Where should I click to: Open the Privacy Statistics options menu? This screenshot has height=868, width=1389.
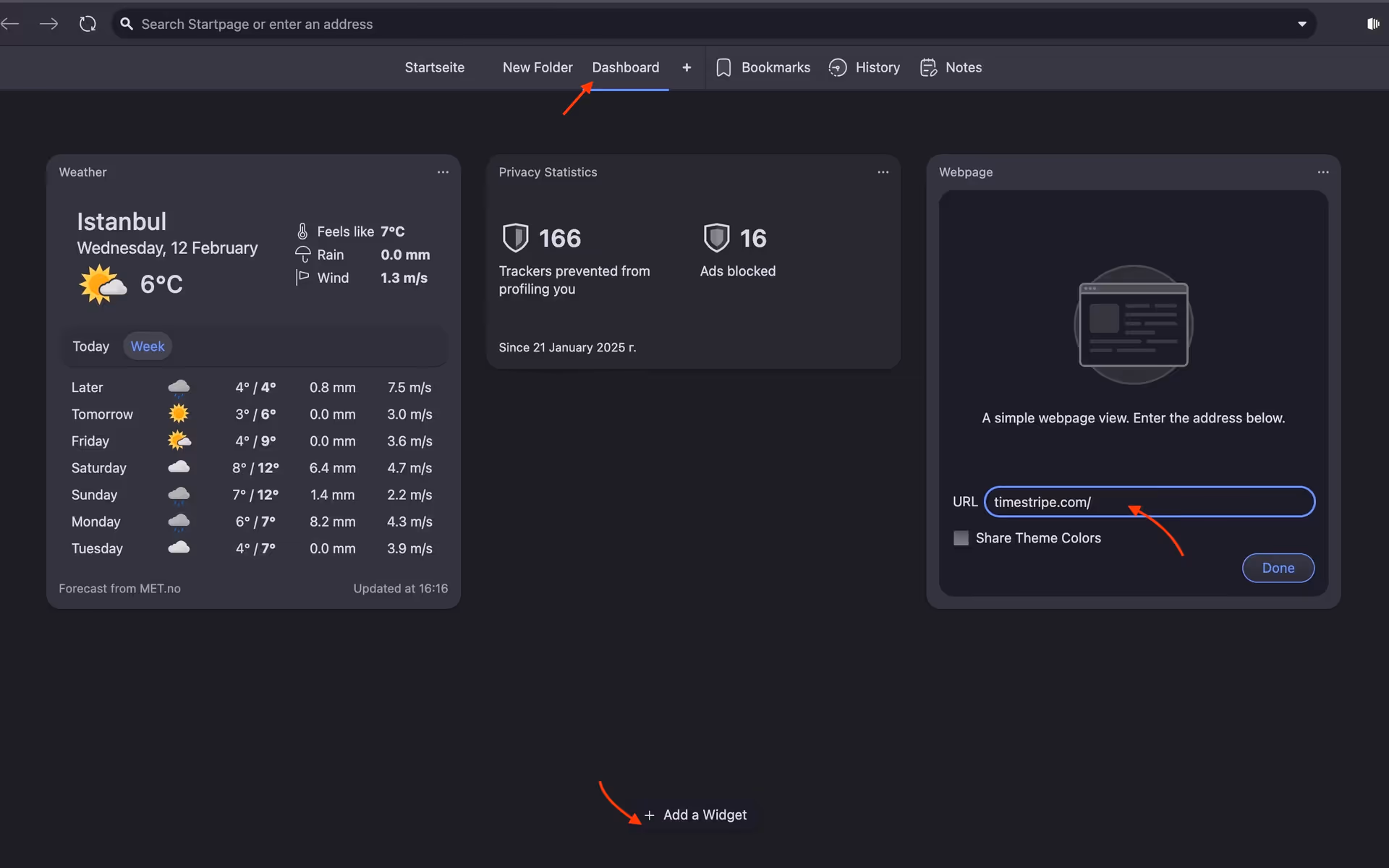883,172
